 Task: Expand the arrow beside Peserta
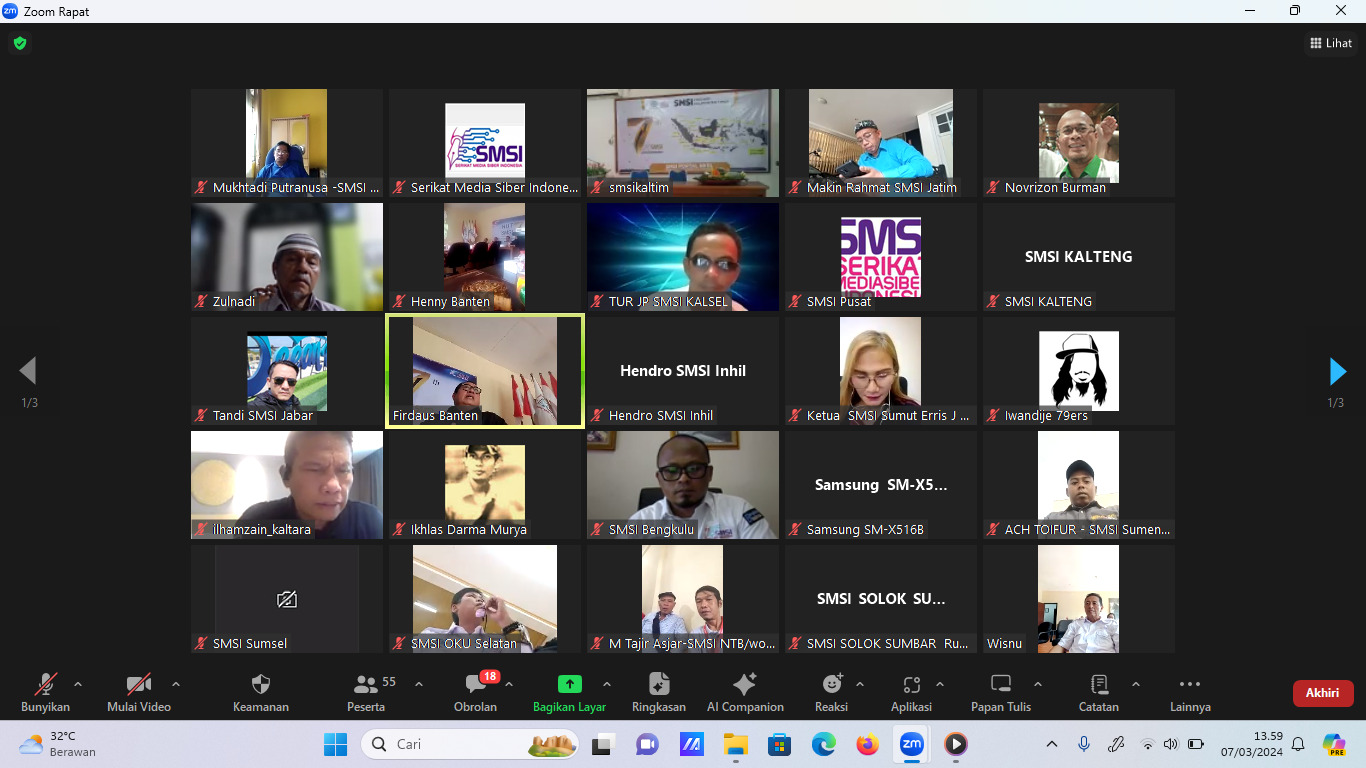[419, 685]
